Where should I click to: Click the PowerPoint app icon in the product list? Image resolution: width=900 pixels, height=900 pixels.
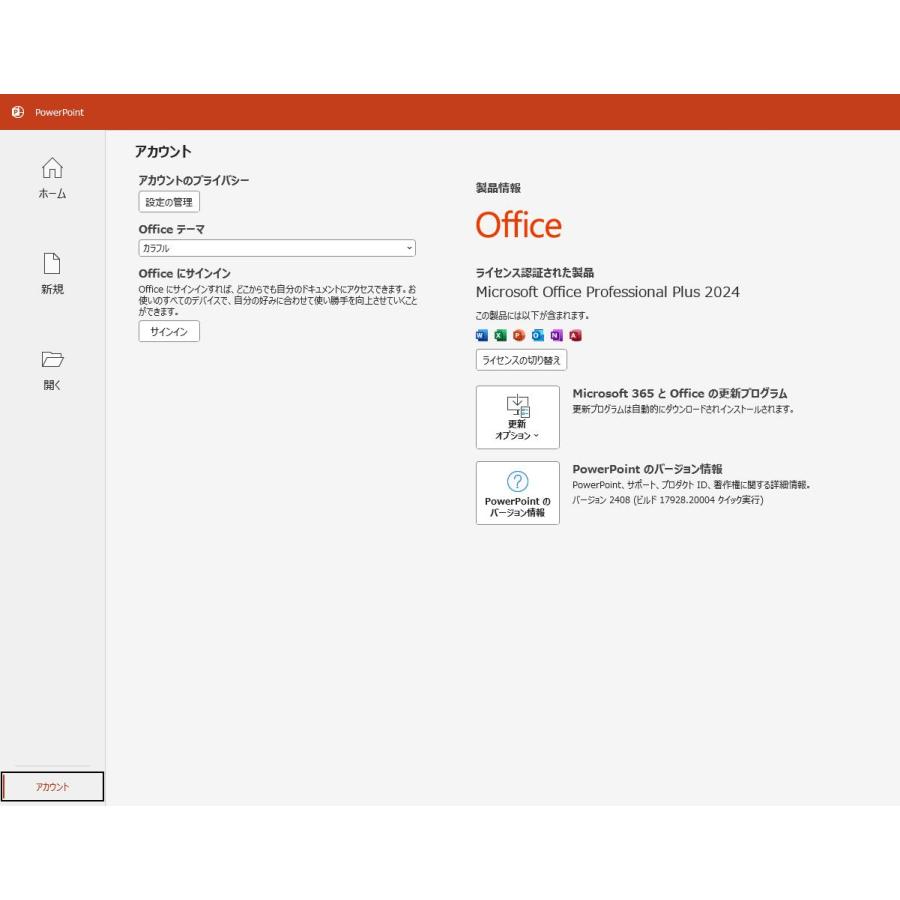coord(519,335)
